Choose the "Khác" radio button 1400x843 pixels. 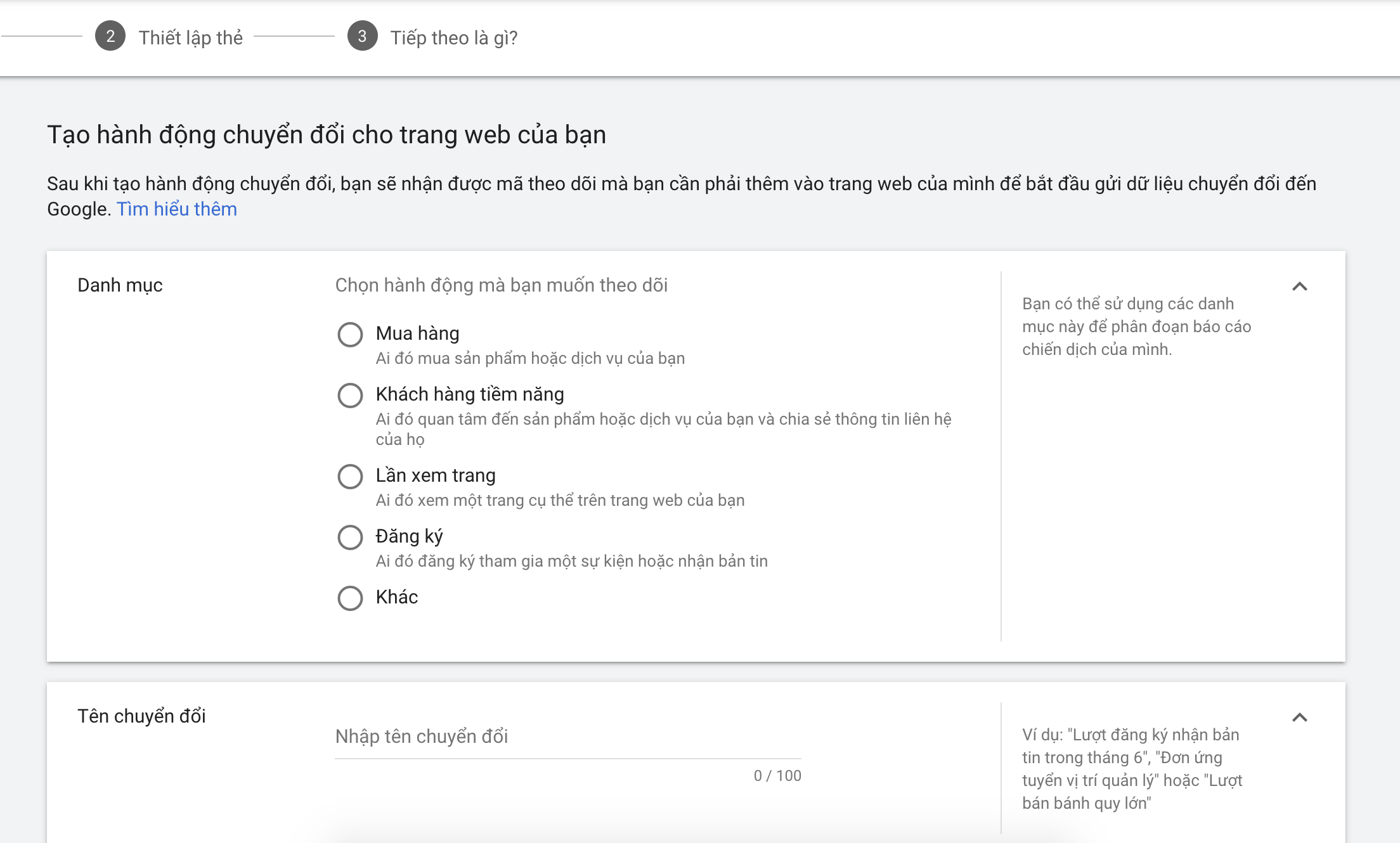pyautogui.click(x=350, y=598)
